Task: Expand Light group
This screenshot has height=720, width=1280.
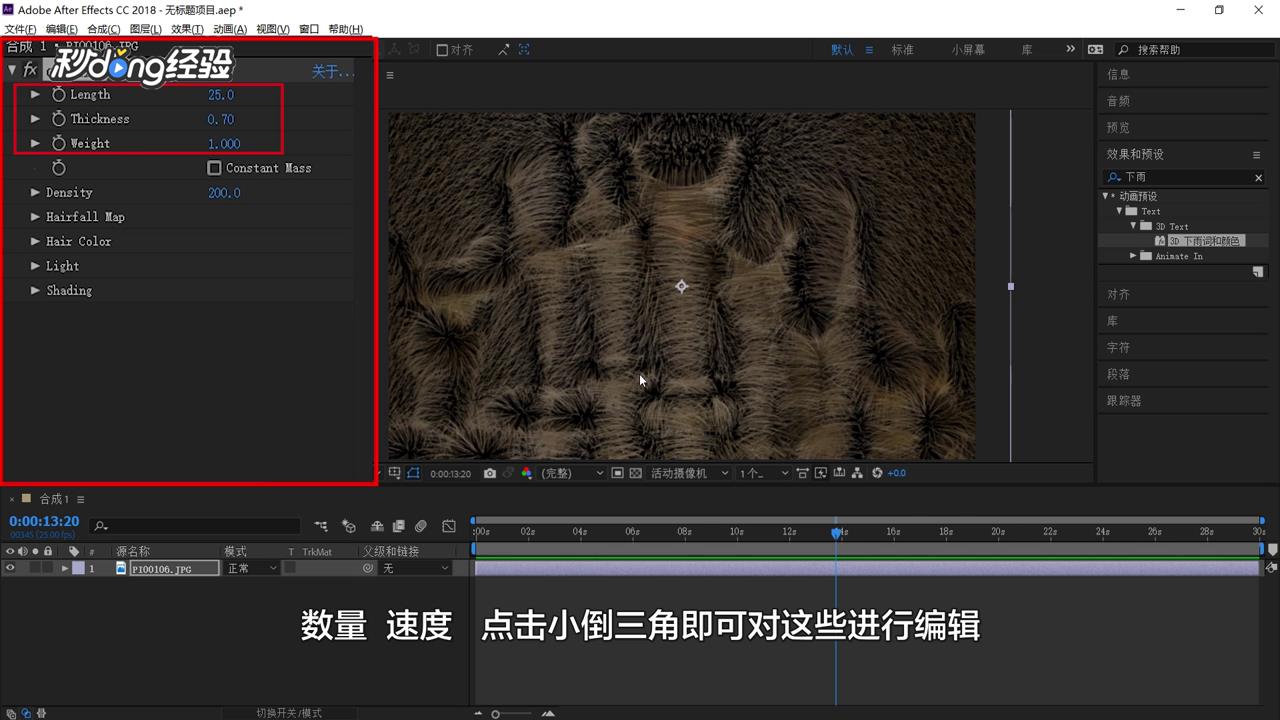Action: tap(35, 266)
